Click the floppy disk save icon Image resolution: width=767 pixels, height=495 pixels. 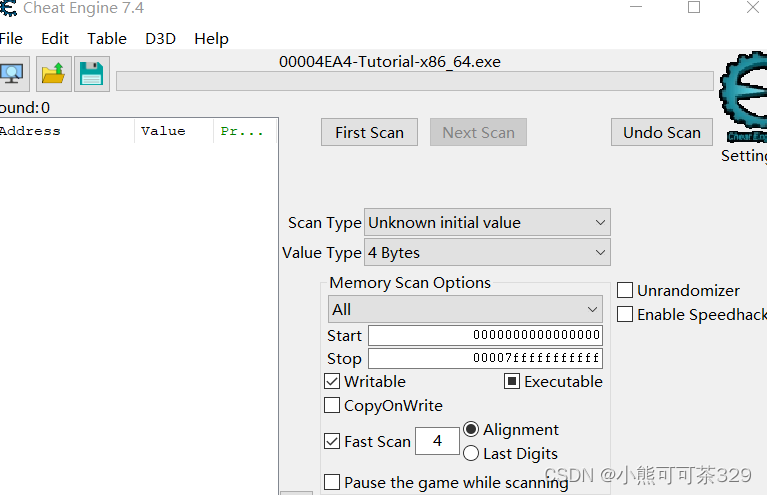tap(91, 74)
